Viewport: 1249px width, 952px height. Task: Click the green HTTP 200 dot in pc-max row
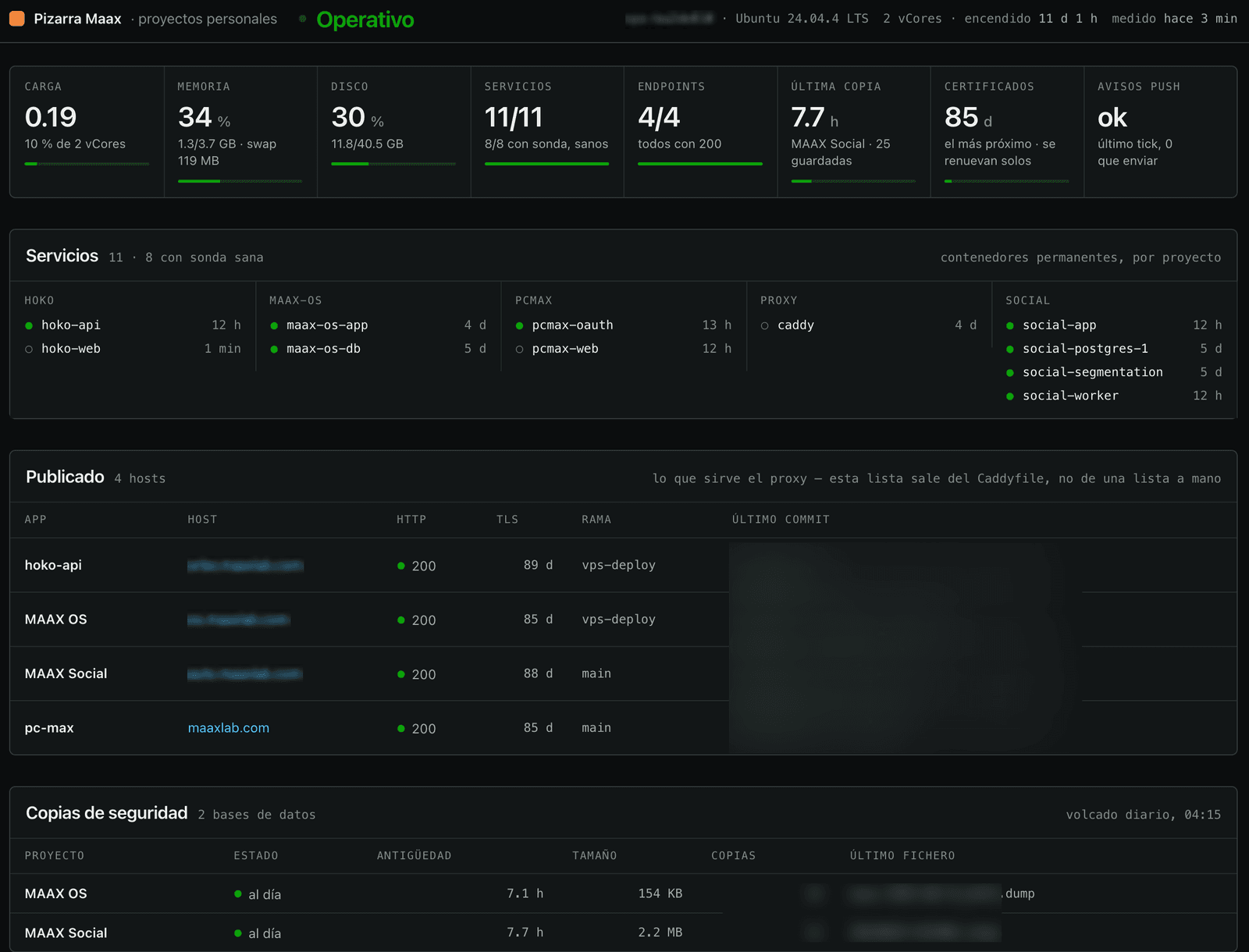[401, 728]
